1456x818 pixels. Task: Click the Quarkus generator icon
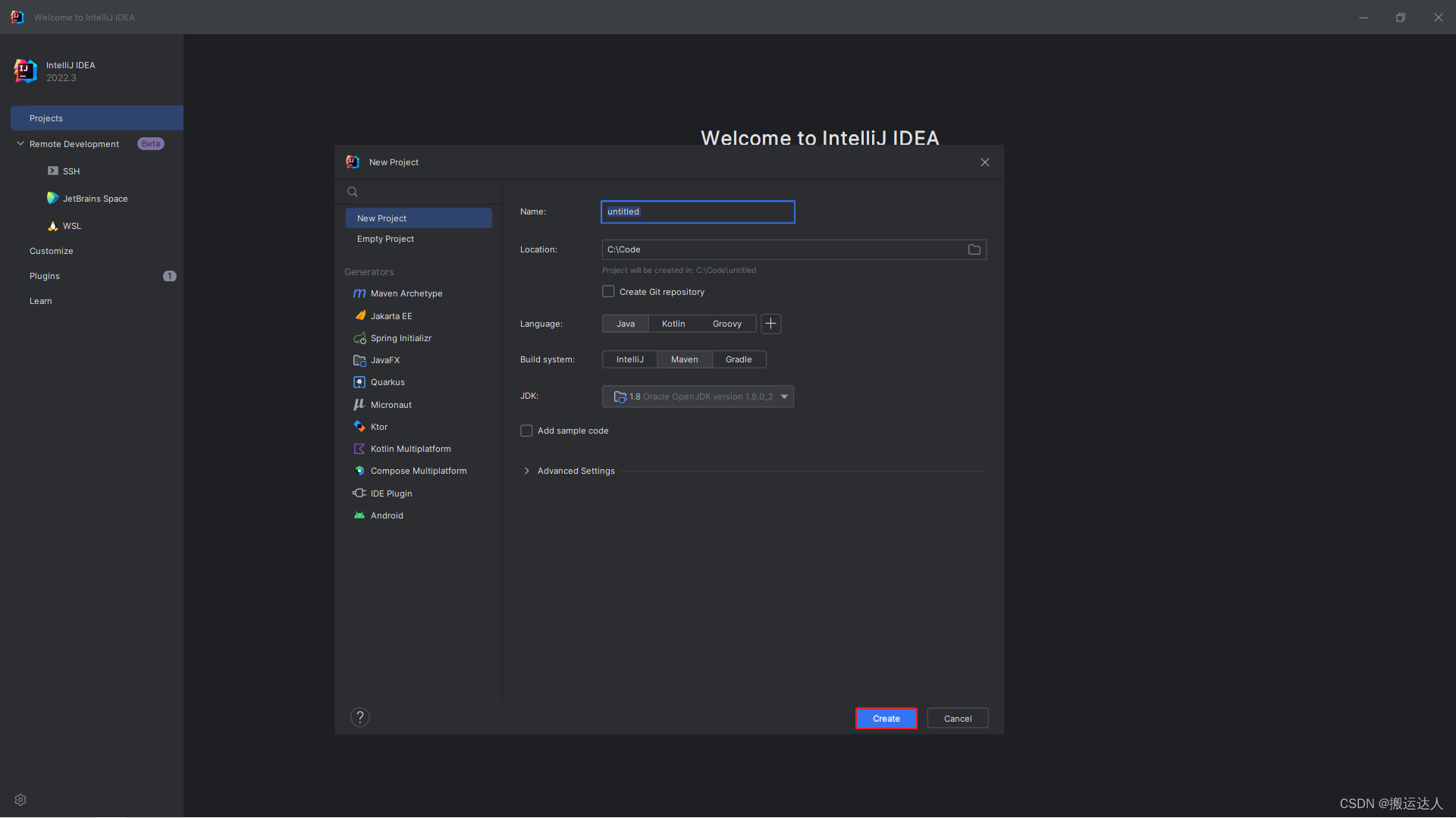pos(359,382)
